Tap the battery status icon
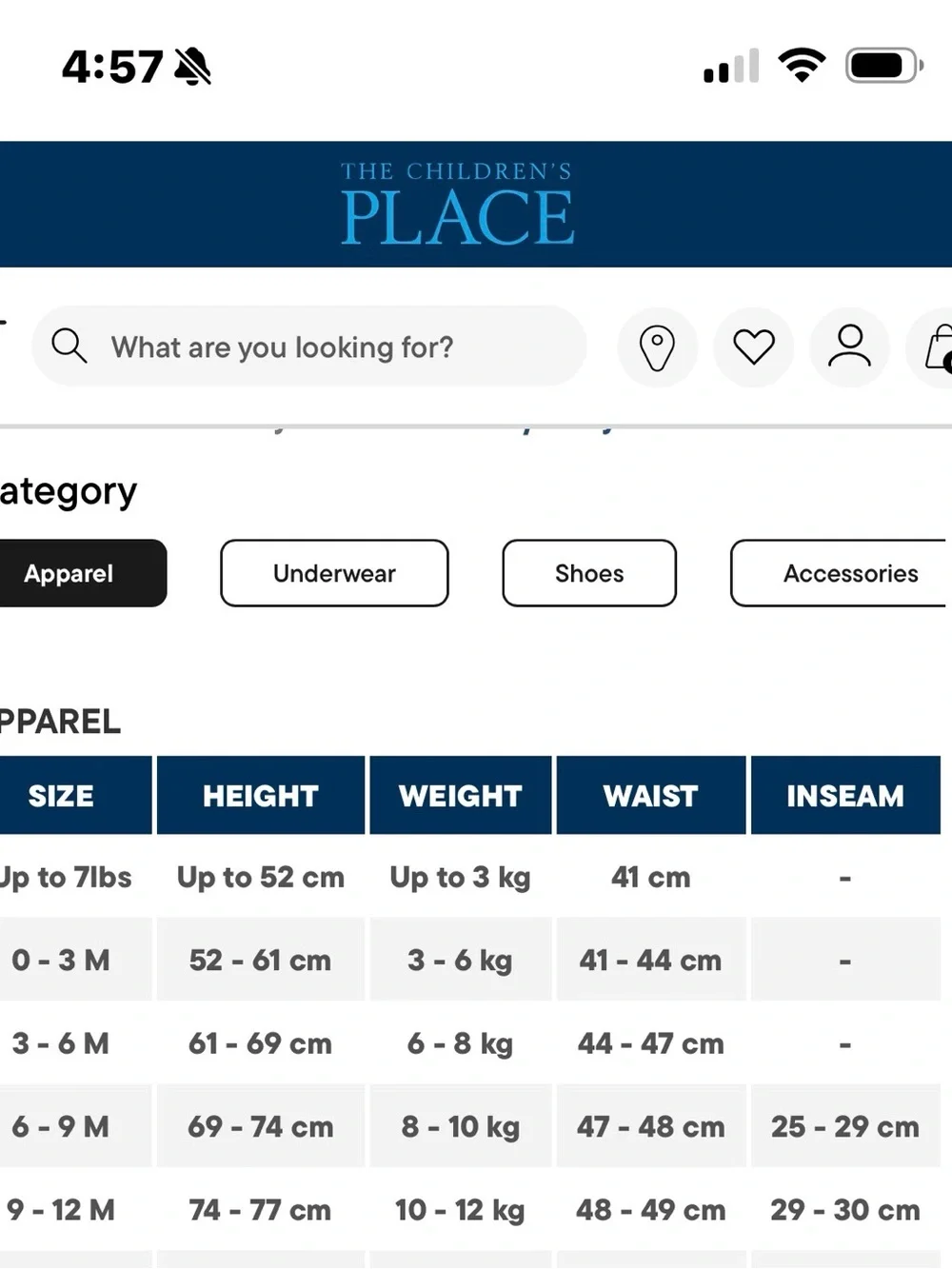This screenshot has width=952, height=1269. tap(884, 66)
